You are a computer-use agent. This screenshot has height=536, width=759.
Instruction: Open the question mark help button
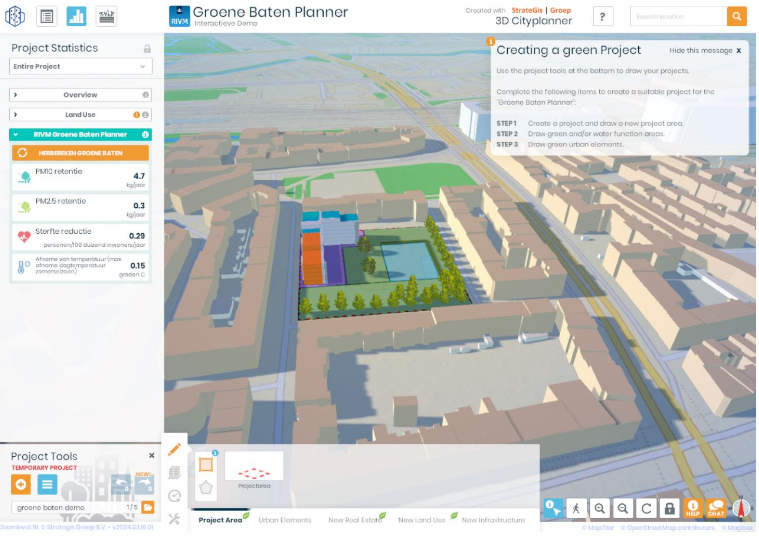pyautogui.click(x=603, y=16)
